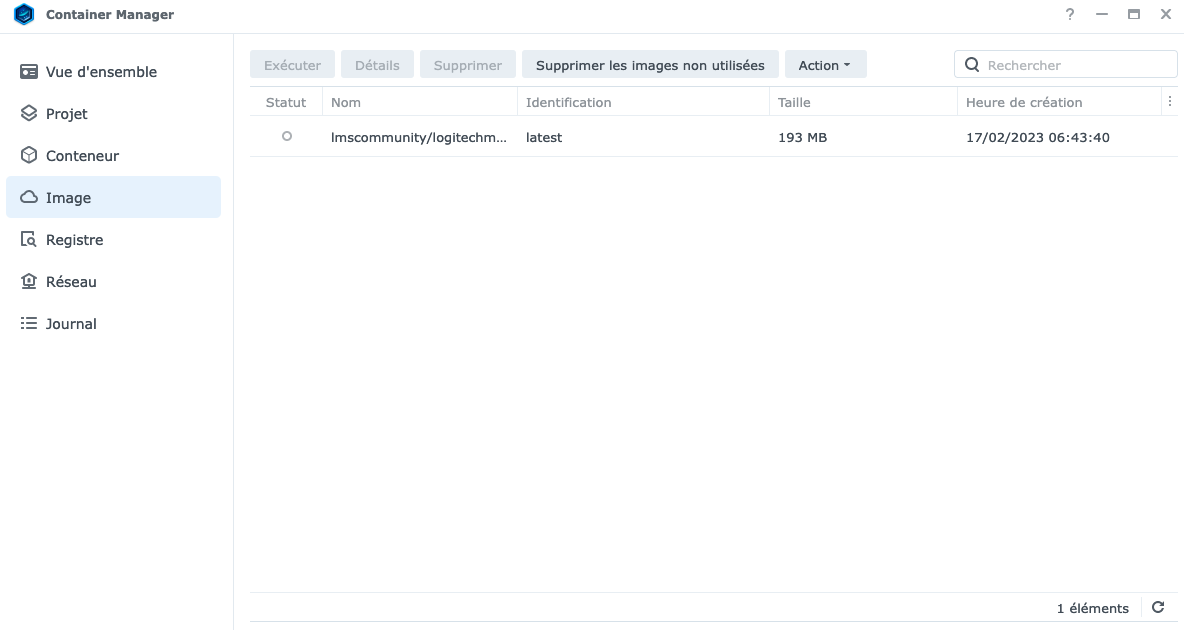1184x630 pixels.
Task: Open column options menu with three dots
Action: click(x=1170, y=102)
